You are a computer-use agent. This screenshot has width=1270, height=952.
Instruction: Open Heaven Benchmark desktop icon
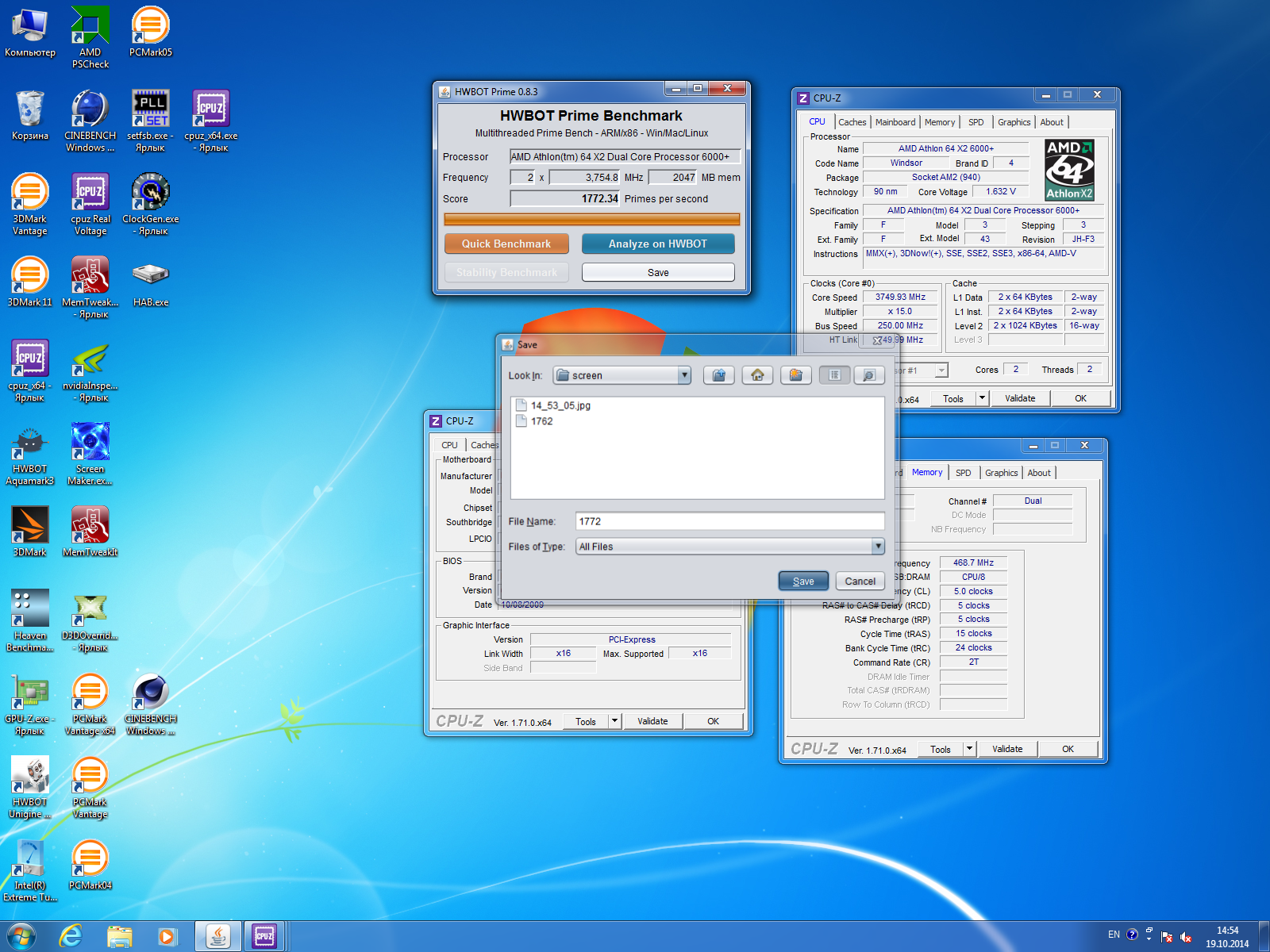click(30, 620)
